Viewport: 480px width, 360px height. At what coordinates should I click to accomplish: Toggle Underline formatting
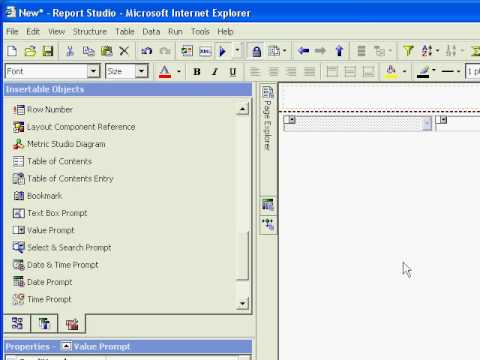tap(233, 71)
